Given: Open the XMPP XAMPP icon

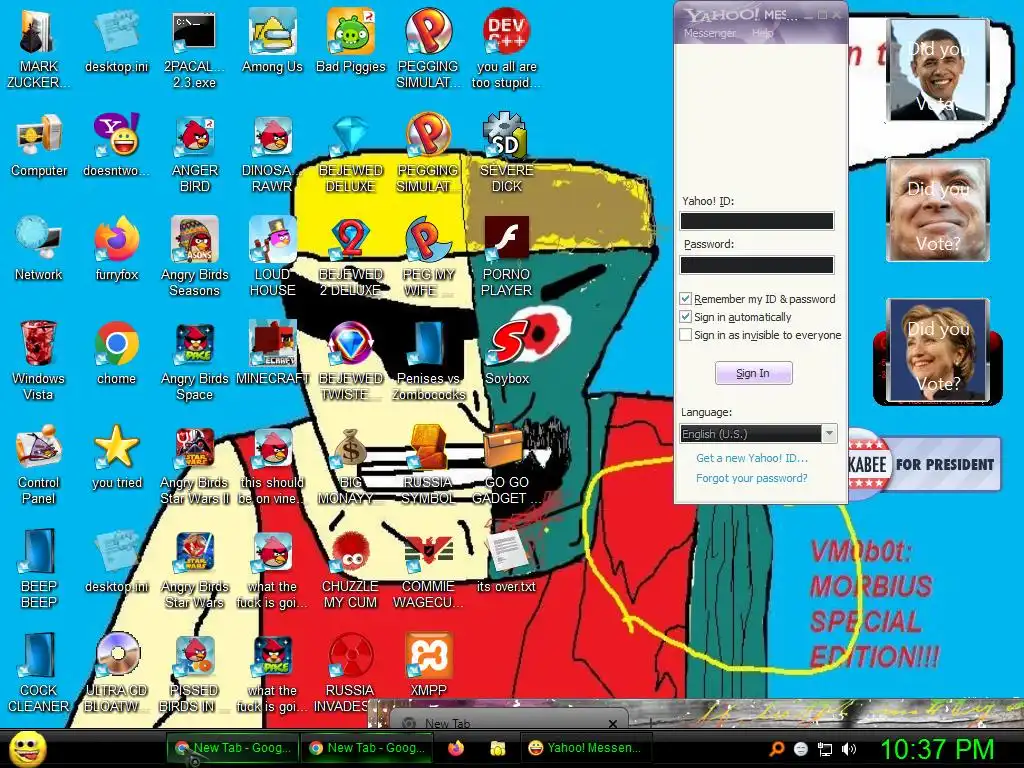Looking at the screenshot, I should [428, 665].
